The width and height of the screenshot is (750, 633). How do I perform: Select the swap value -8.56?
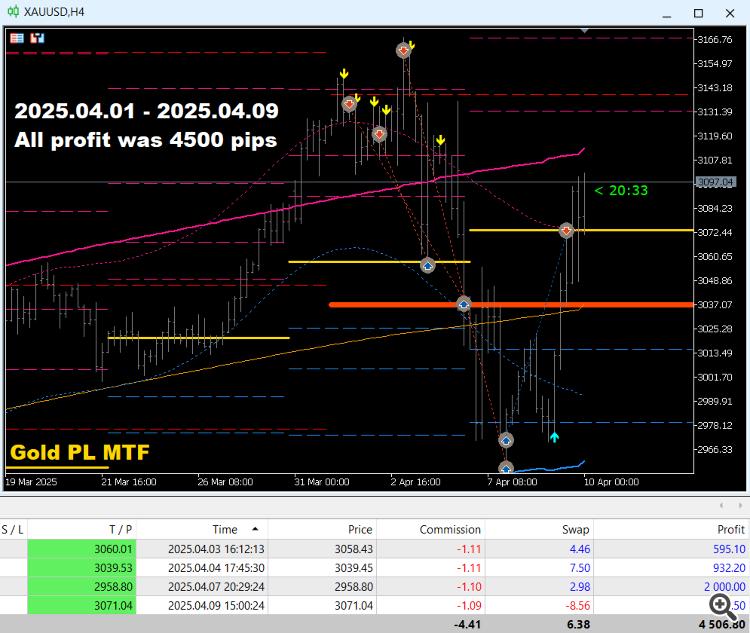click(578, 605)
